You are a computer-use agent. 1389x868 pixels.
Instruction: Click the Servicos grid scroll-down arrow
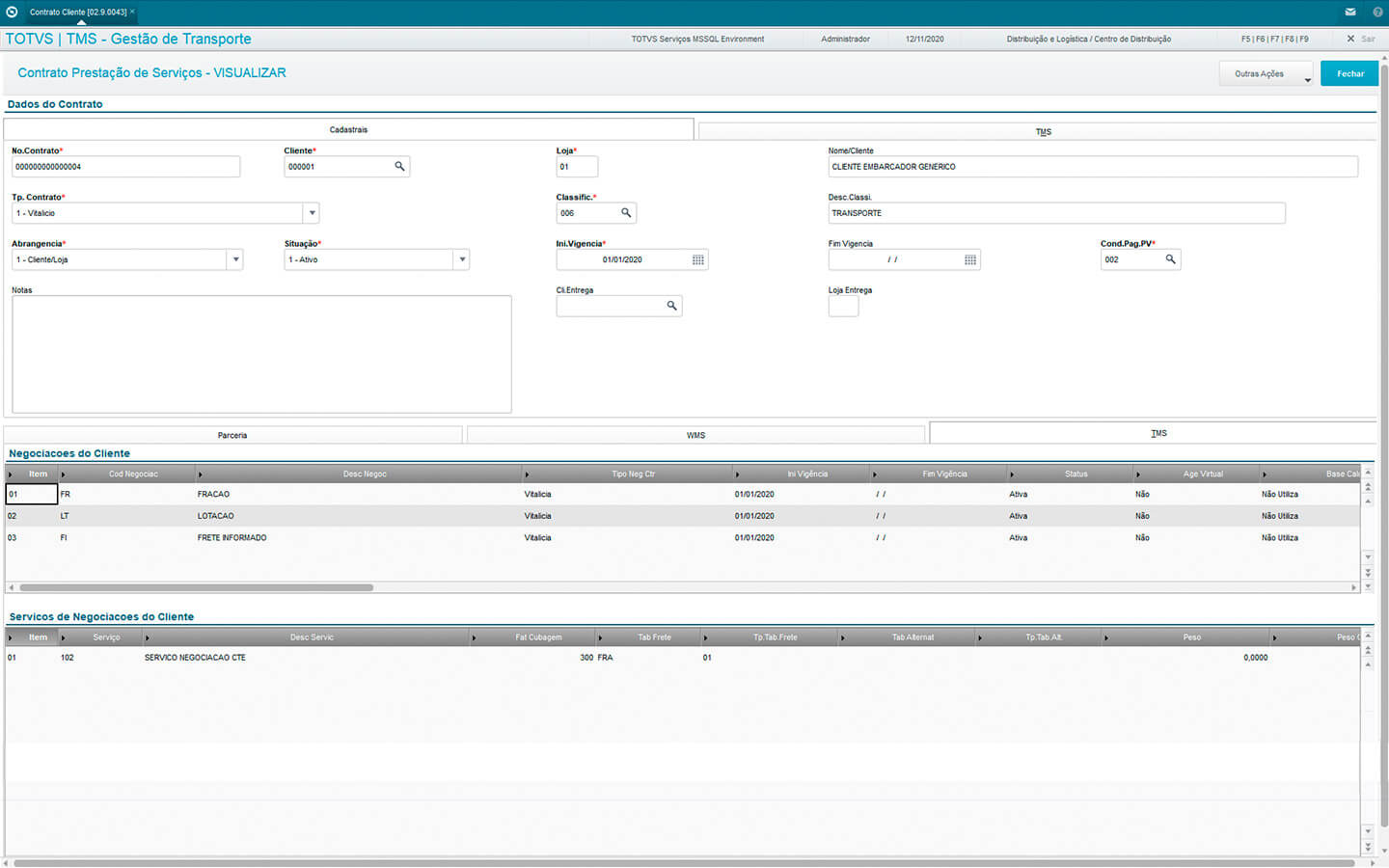tap(1368, 830)
